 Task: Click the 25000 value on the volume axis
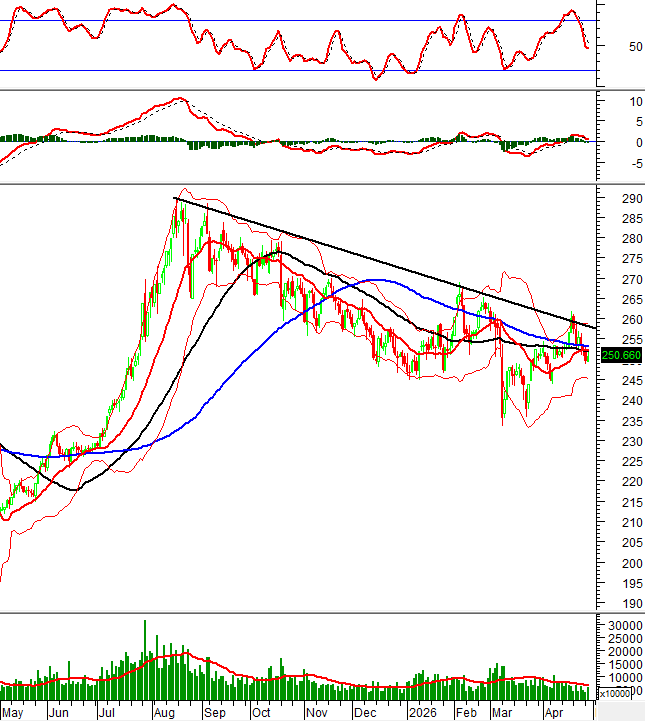pyautogui.click(x=625, y=638)
